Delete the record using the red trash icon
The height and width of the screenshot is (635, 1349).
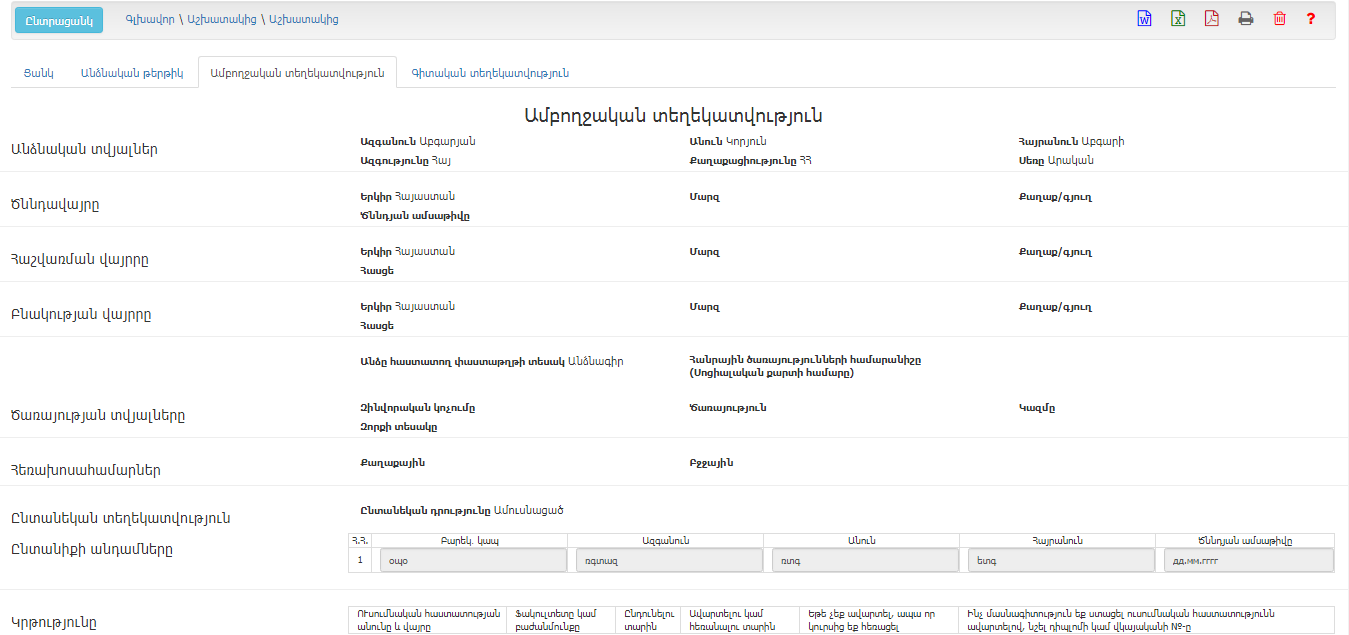[x=1279, y=19]
